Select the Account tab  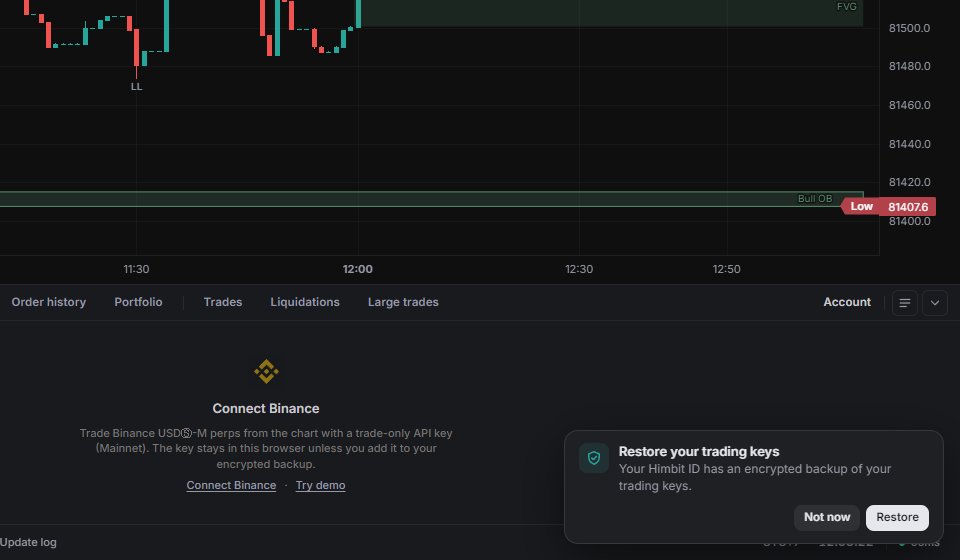[x=847, y=302]
